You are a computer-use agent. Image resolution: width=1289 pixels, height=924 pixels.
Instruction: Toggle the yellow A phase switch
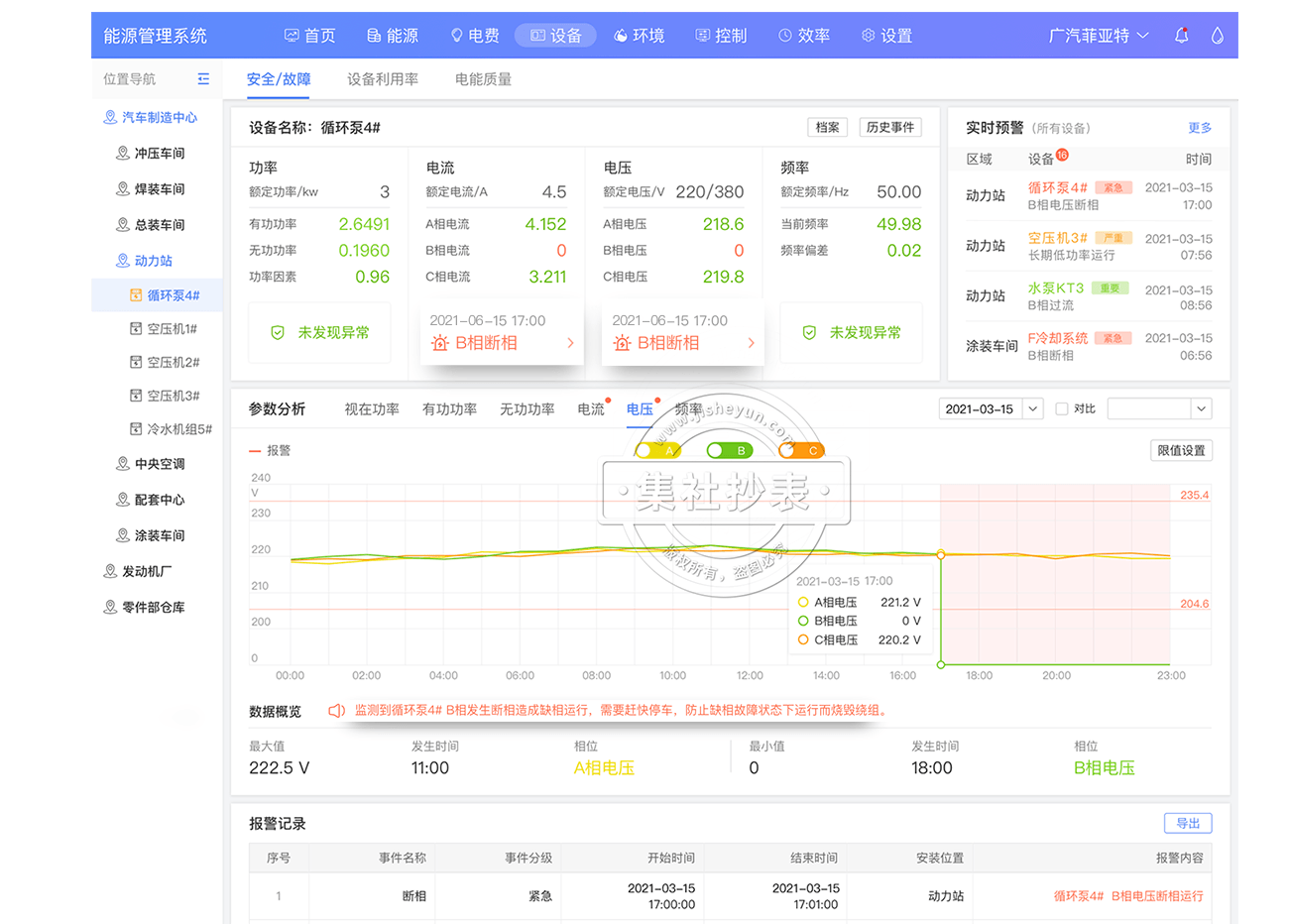click(x=656, y=450)
